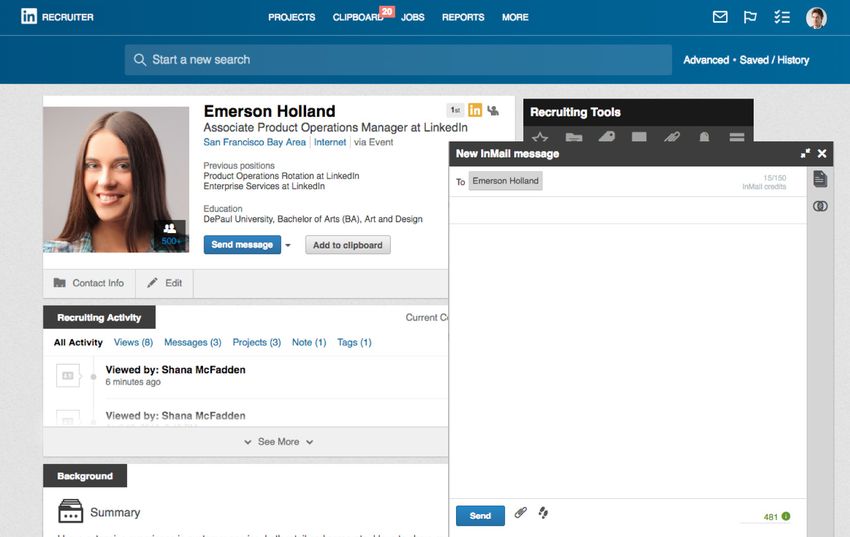Click the Edit profile button
This screenshot has height=537, width=850.
(x=165, y=283)
